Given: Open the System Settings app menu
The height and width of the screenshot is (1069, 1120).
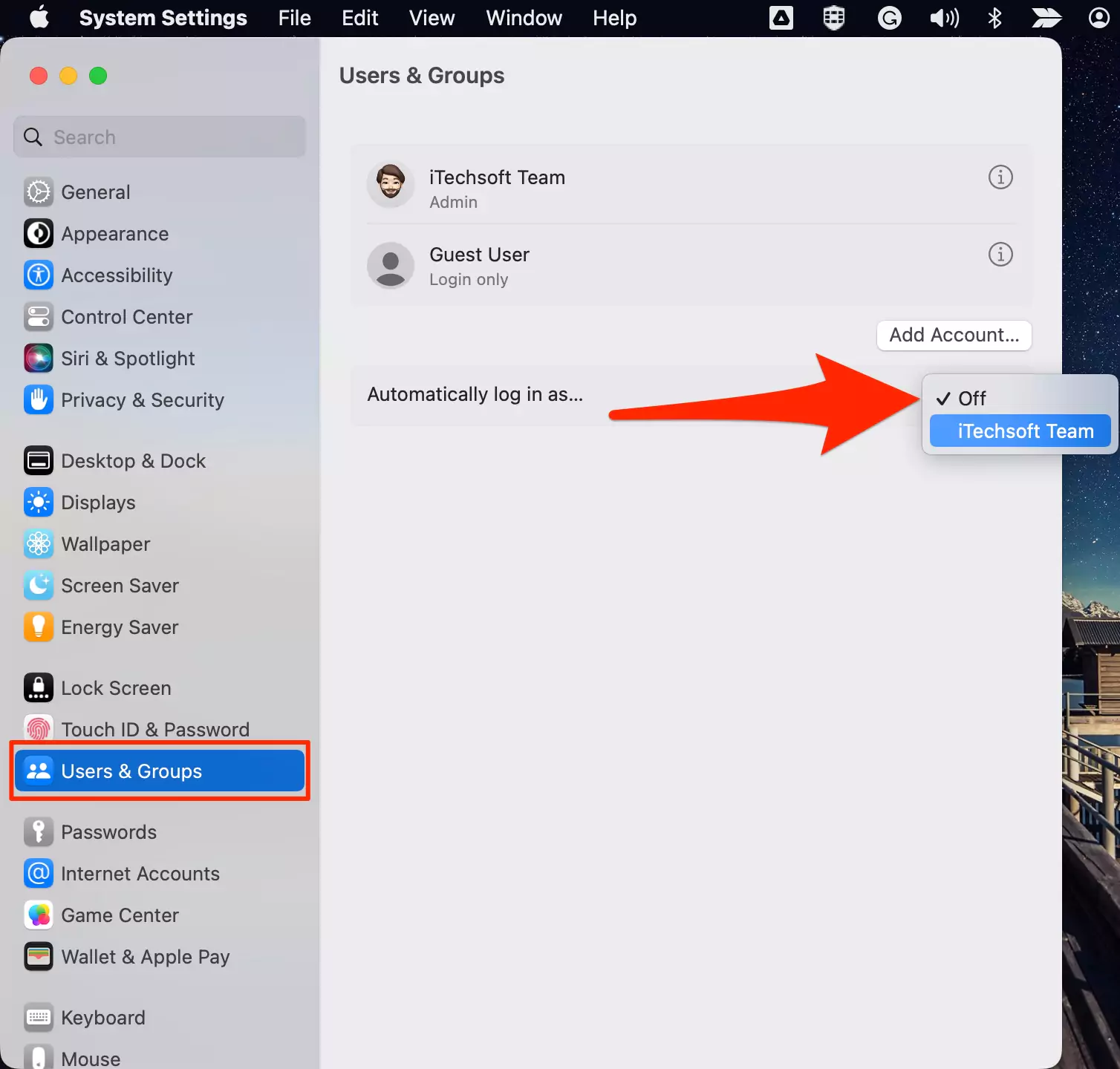Looking at the screenshot, I should tap(163, 18).
